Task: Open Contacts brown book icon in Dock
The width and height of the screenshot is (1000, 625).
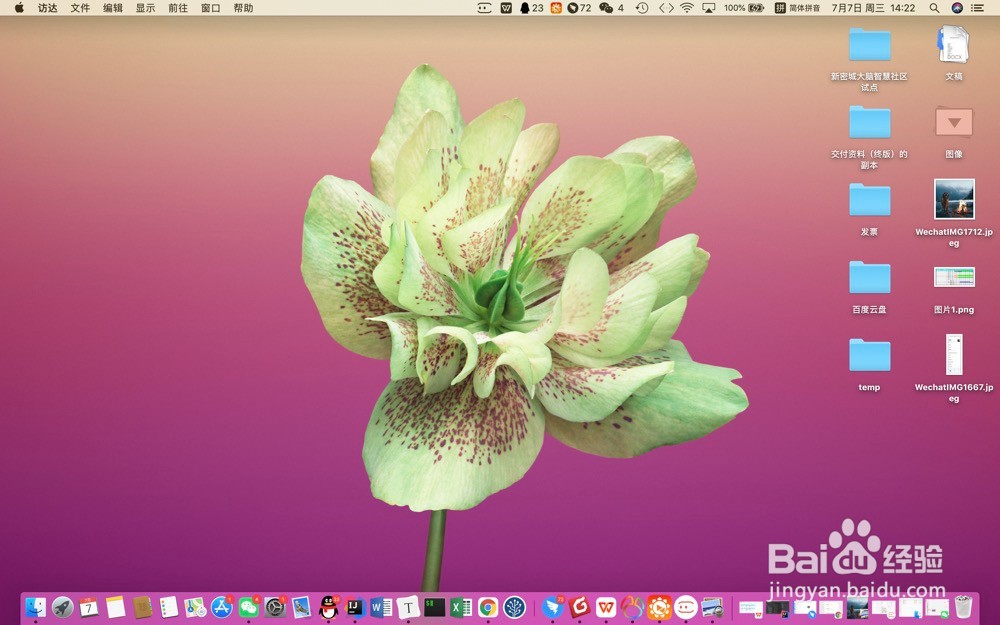Action: (142, 607)
